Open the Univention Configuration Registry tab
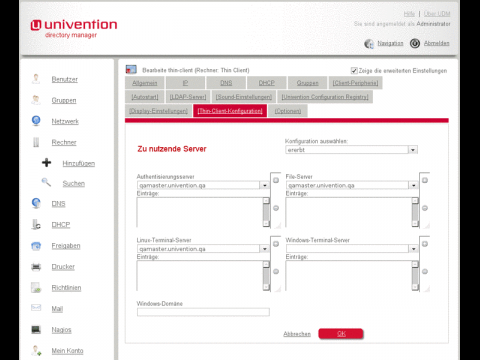480x360 pixels. point(325,97)
